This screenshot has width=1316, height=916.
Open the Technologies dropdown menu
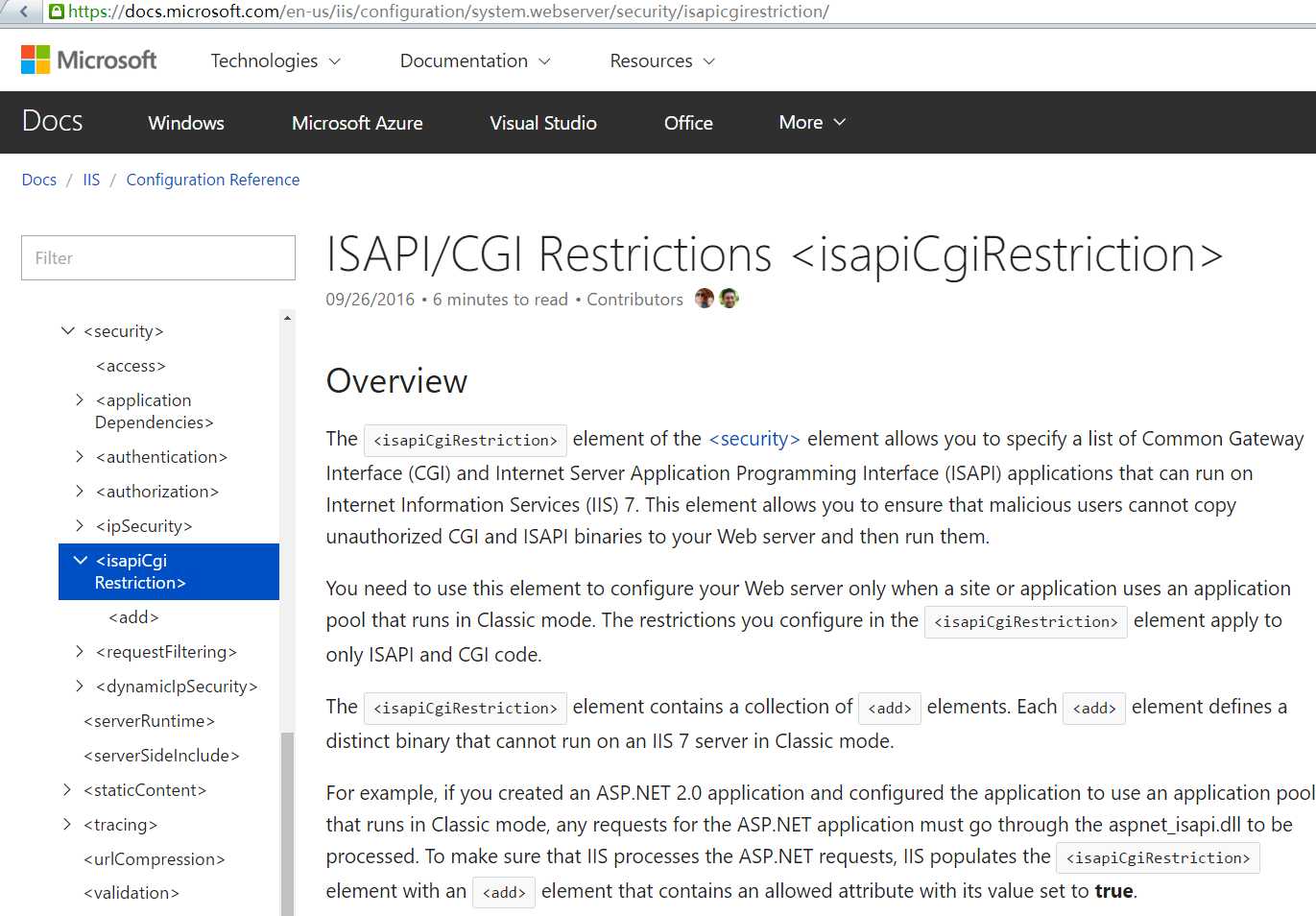tap(275, 60)
